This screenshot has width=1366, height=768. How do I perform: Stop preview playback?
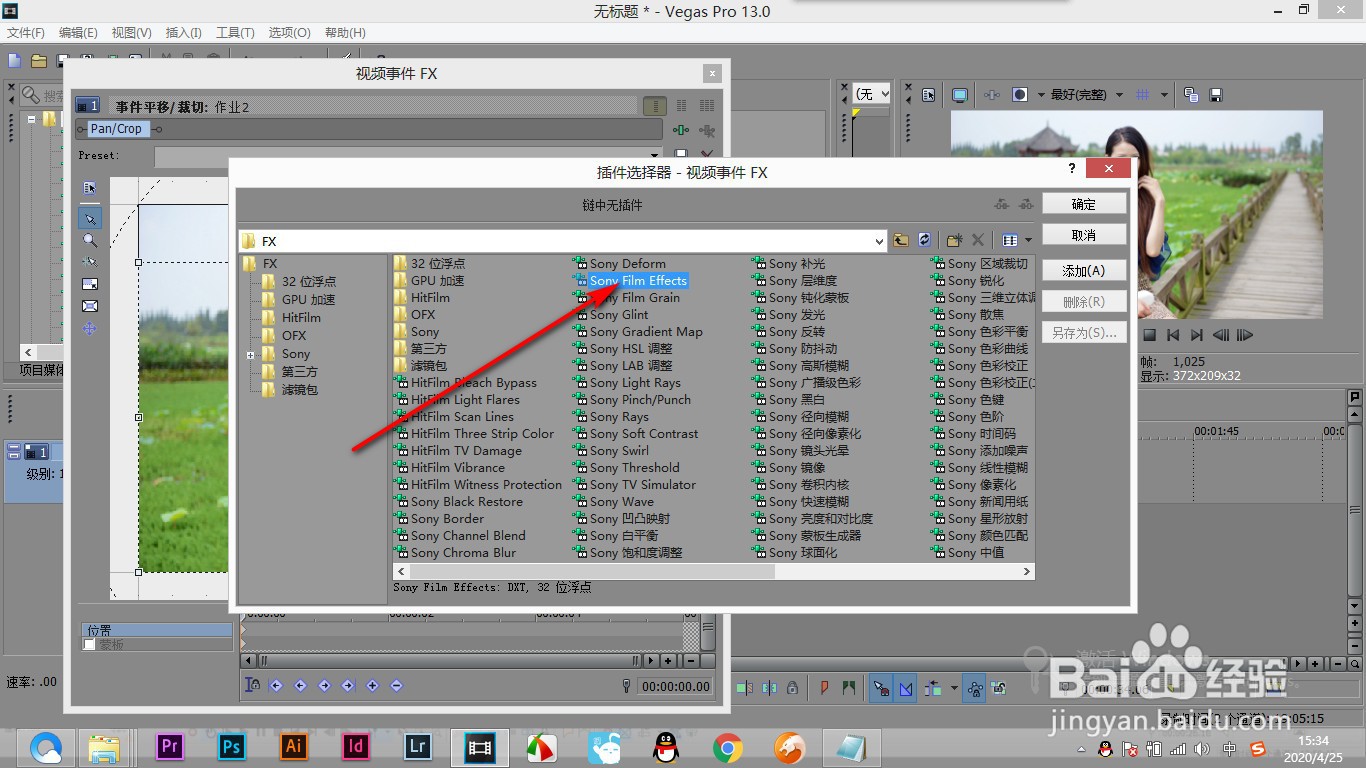pyautogui.click(x=1150, y=335)
